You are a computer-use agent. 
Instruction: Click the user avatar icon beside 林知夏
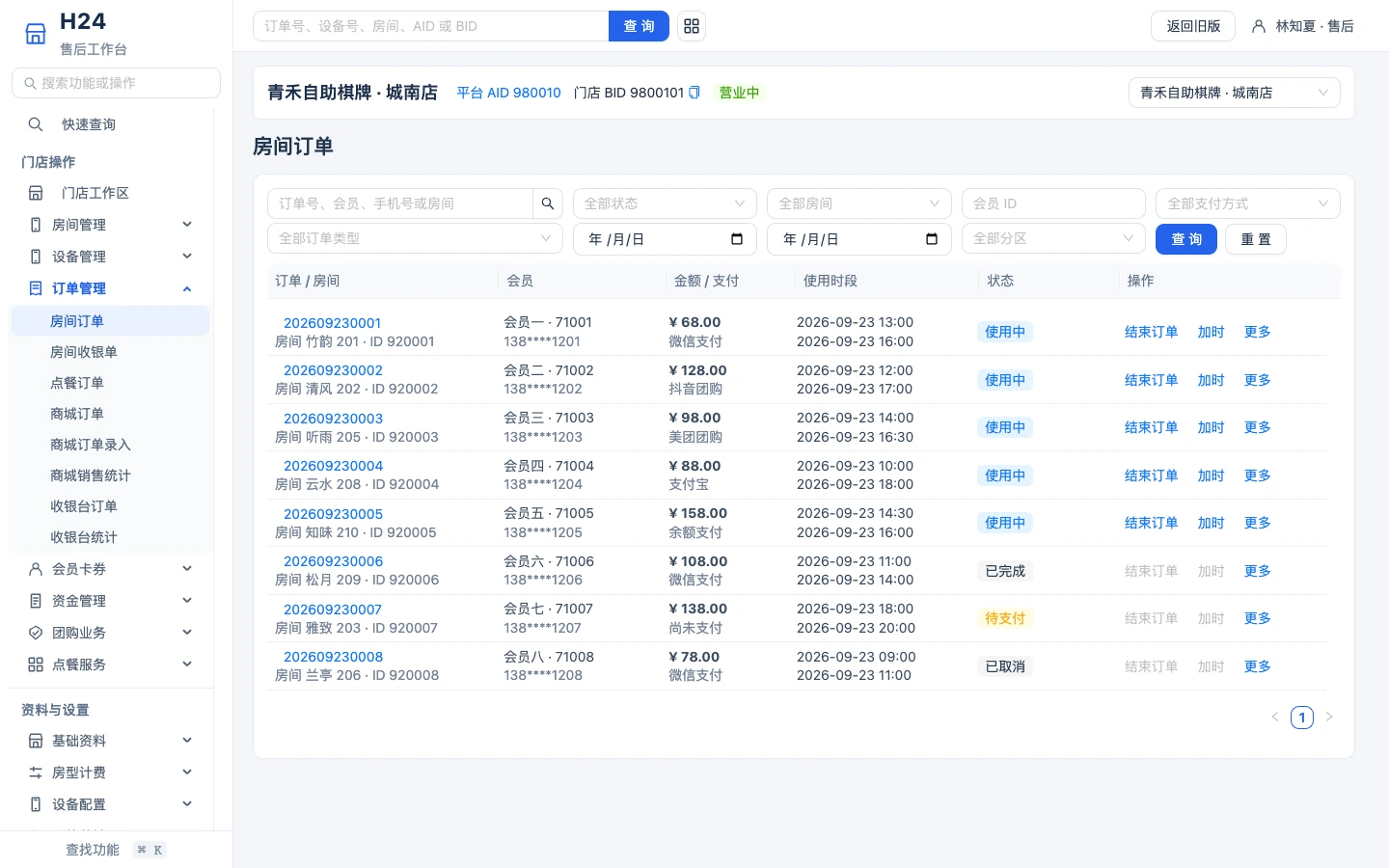coord(1259,26)
